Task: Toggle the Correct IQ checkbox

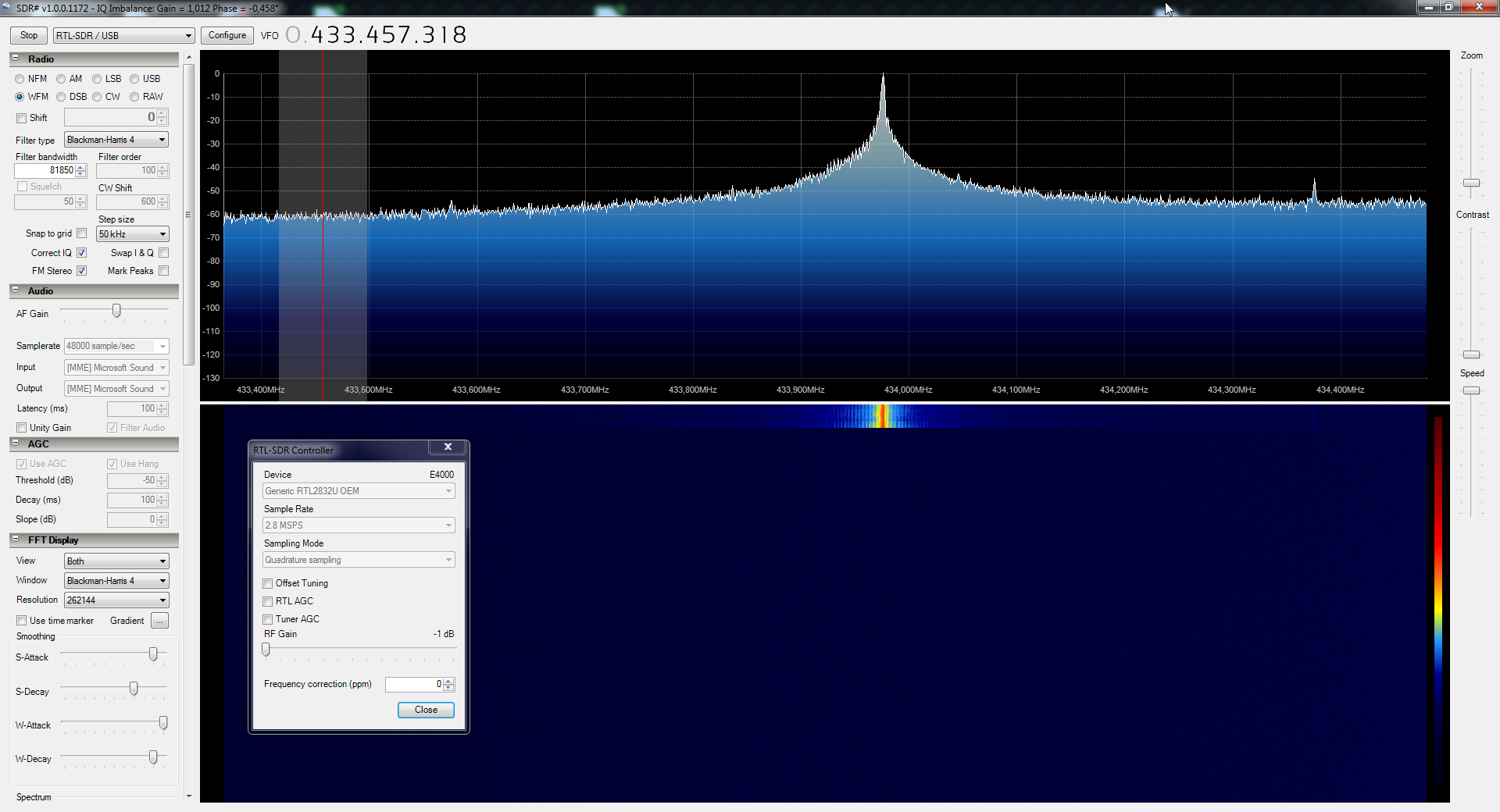Action: [81, 253]
